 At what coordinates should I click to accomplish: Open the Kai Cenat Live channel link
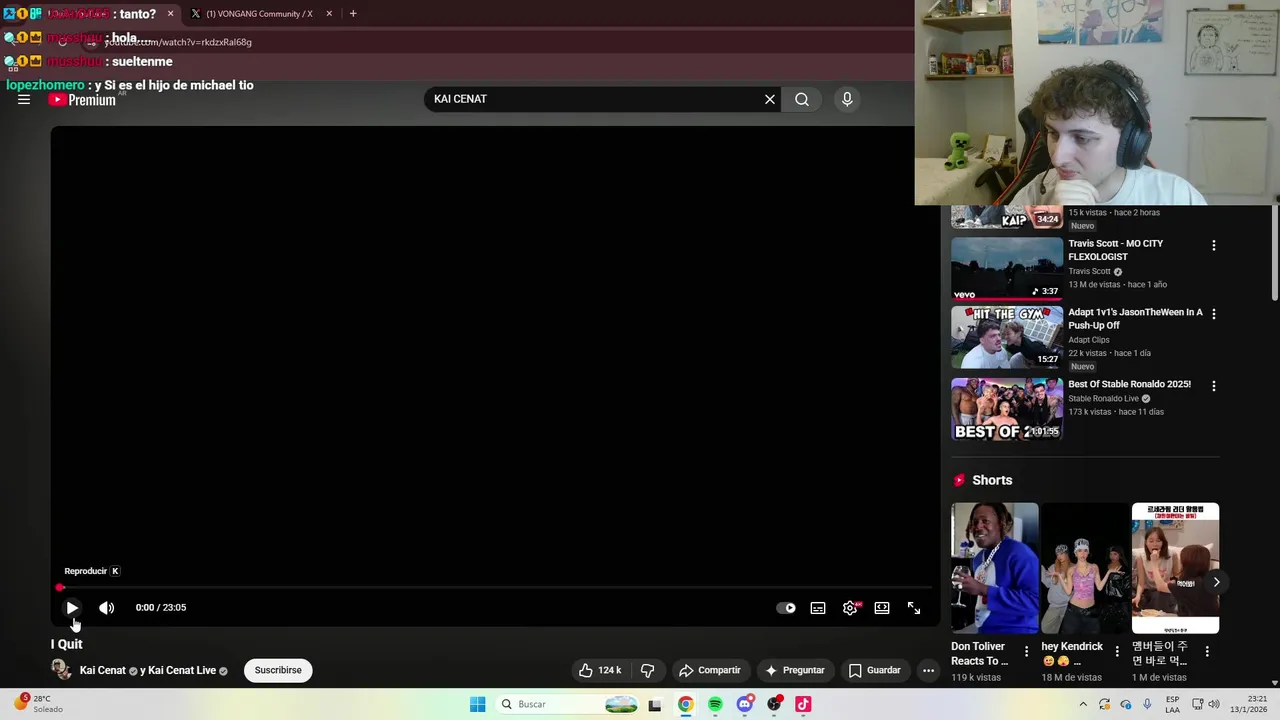pos(182,670)
